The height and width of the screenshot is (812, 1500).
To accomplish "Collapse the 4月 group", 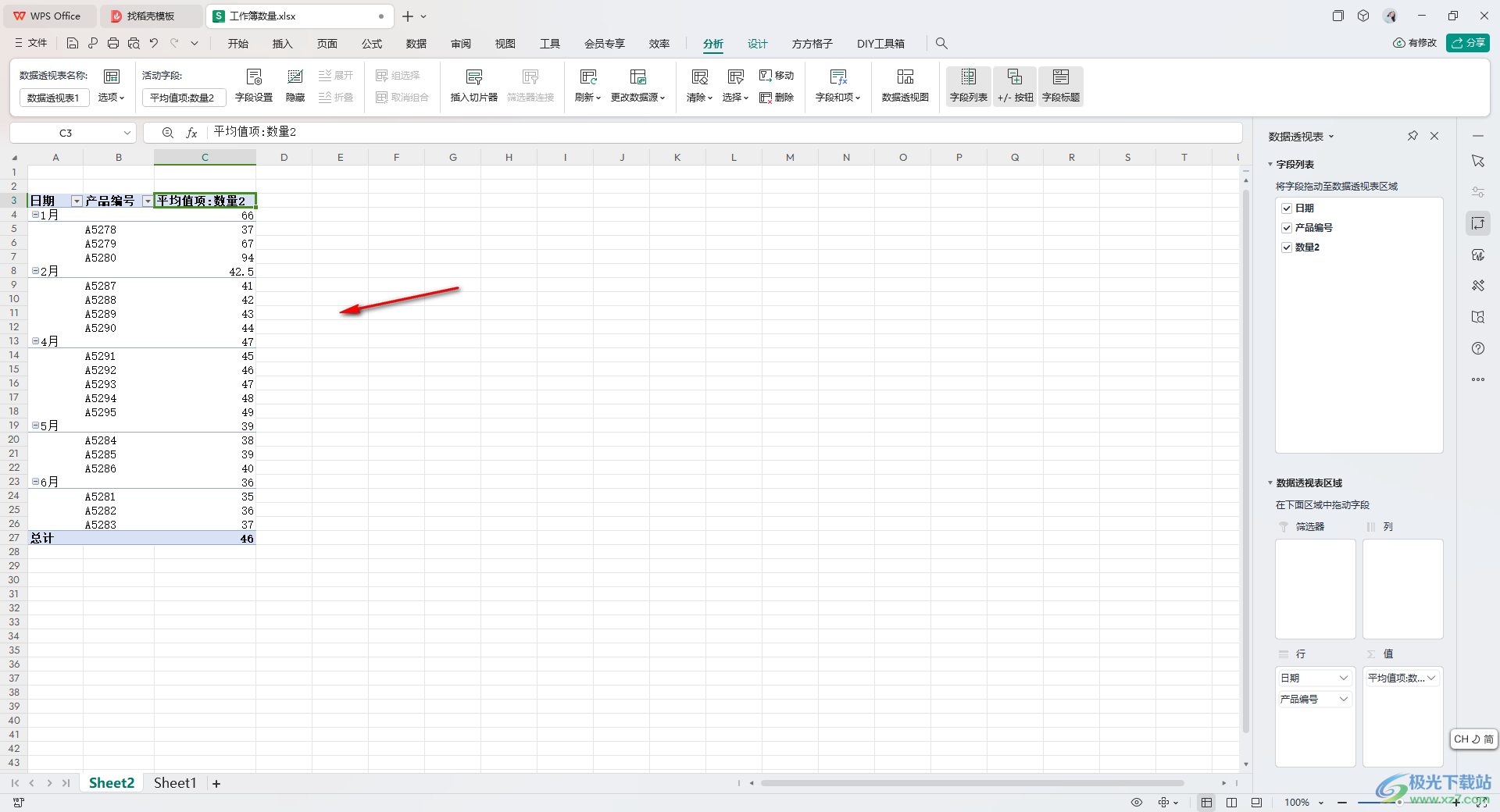I will click(x=35, y=341).
